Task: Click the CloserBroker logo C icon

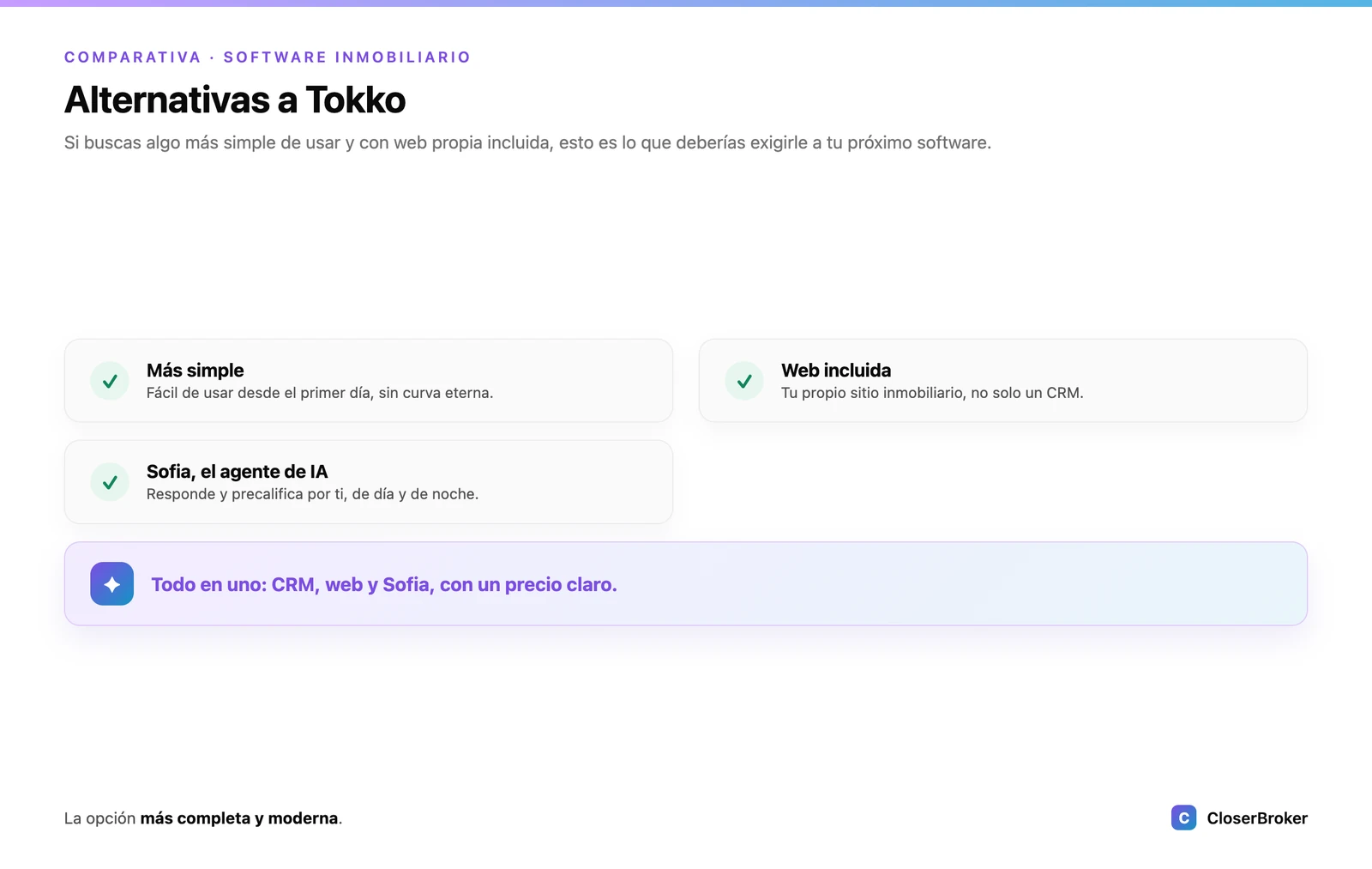Action: pos(1183,818)
